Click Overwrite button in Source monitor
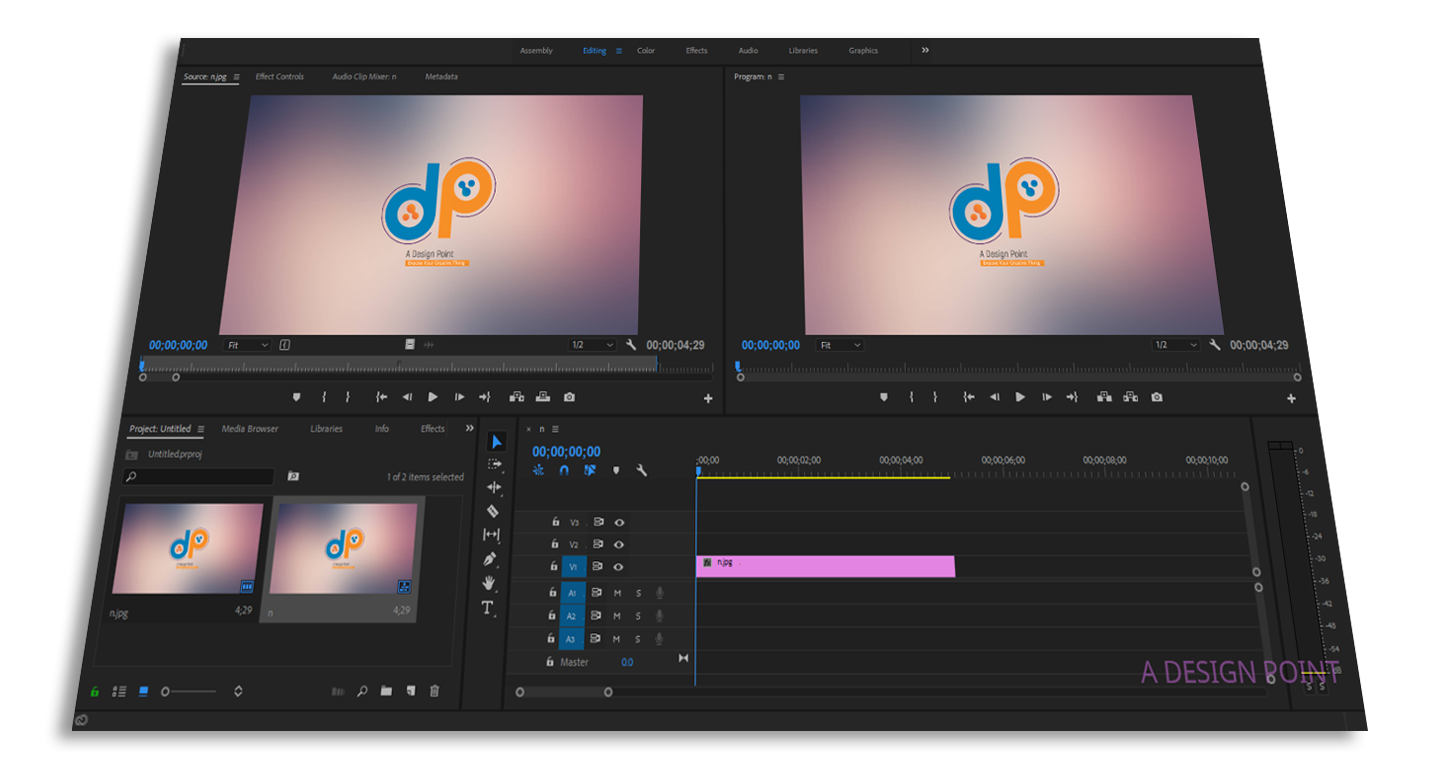 543,397
